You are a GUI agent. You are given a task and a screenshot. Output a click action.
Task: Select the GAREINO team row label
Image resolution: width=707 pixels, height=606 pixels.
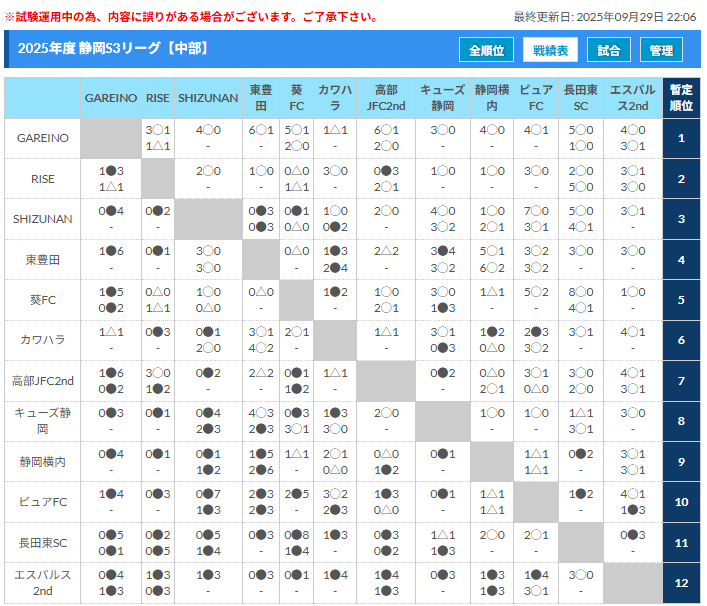(x=43, y=138)
